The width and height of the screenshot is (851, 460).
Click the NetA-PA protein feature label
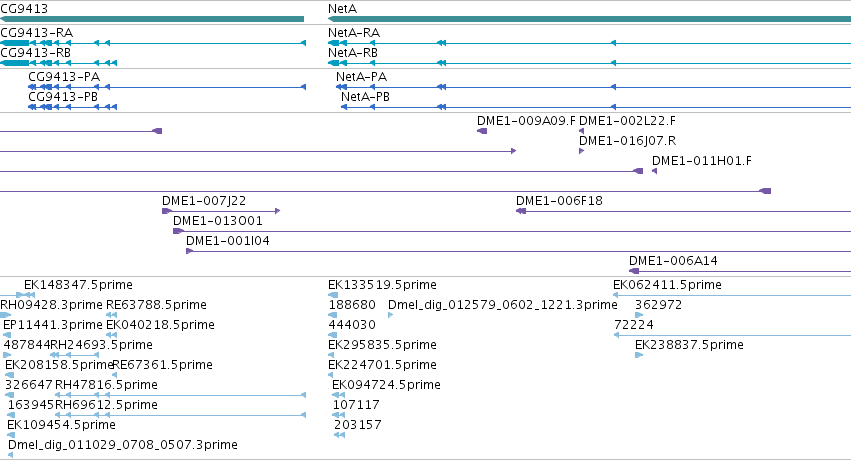361,76
